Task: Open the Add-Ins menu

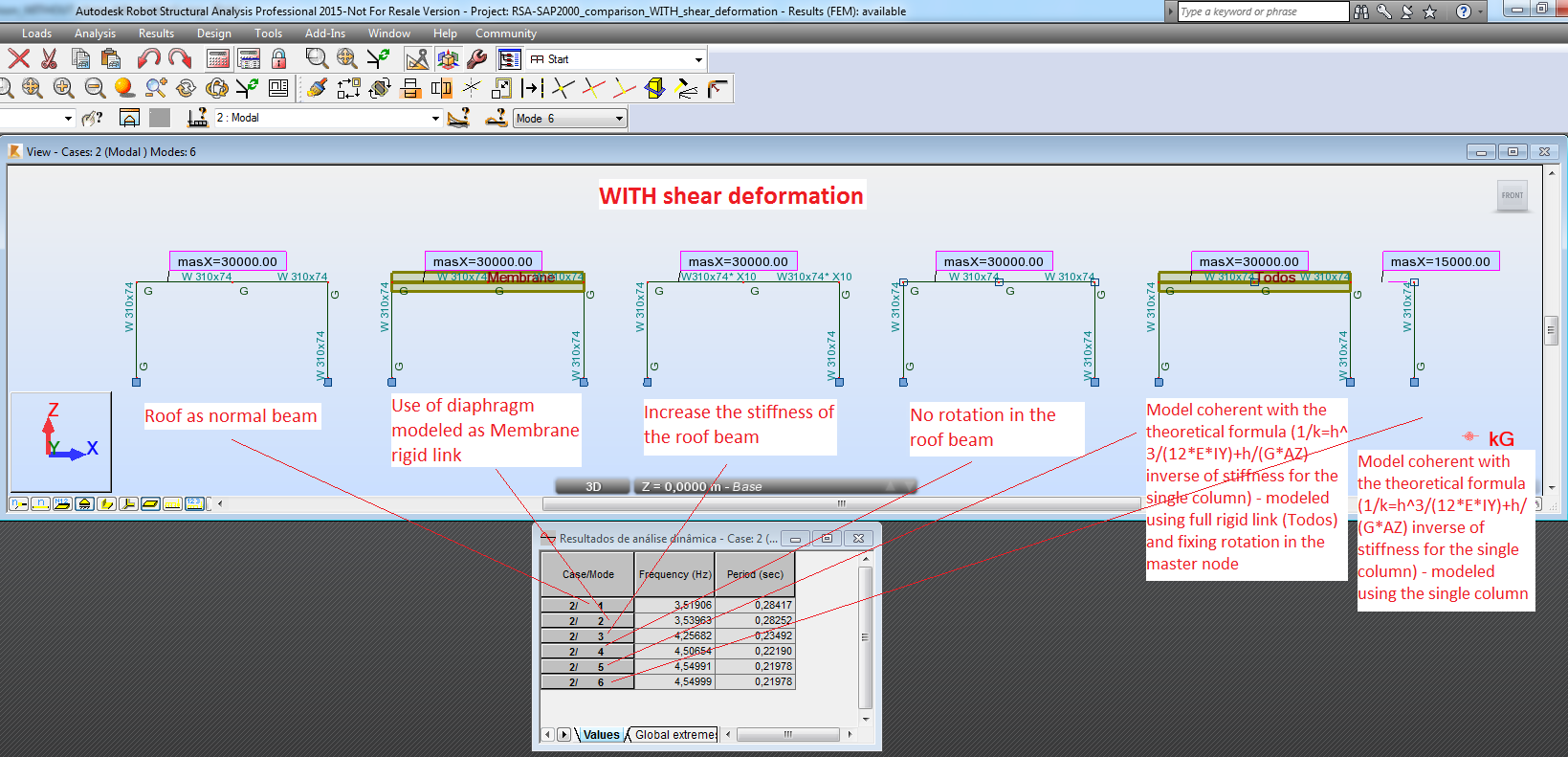Action: tap(325, 33)
